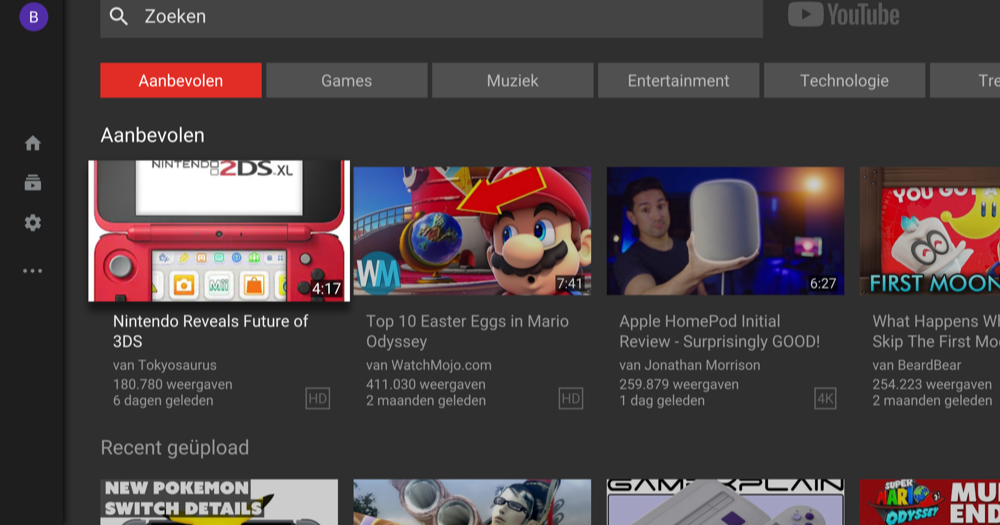
Task: Open the First Moon video thumbnail
Action: click(x=930, y=231)
